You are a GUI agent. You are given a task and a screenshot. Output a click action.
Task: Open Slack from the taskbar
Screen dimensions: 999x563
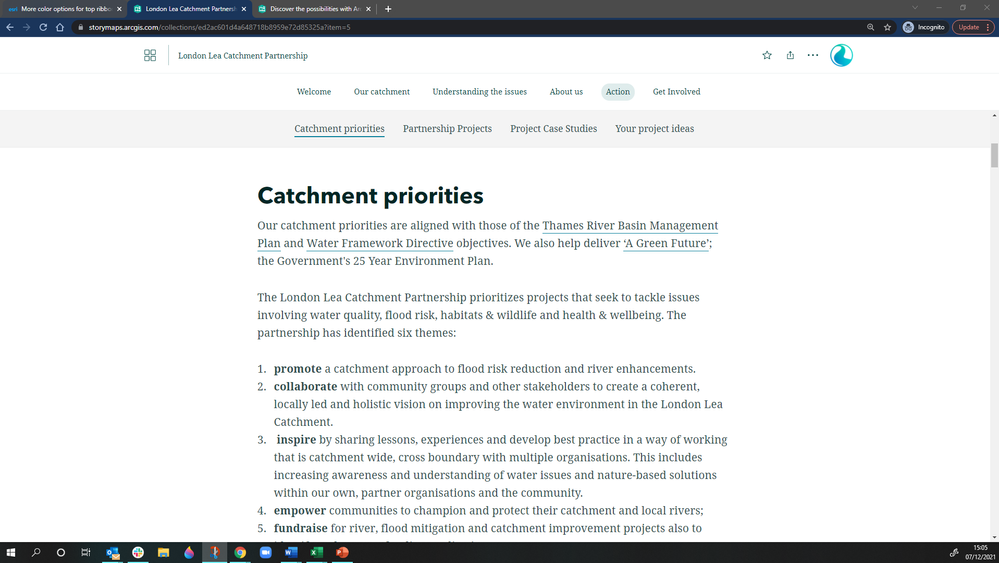138,552
